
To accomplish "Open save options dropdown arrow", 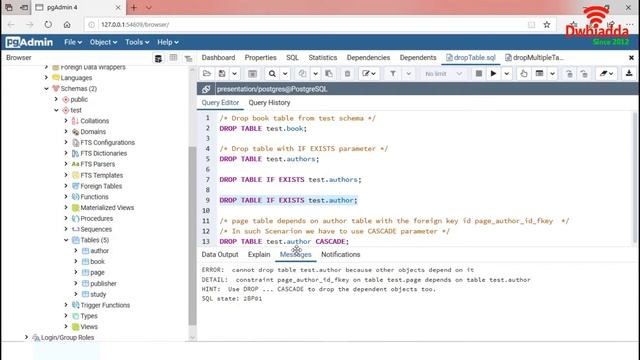I will pos(234,73).
